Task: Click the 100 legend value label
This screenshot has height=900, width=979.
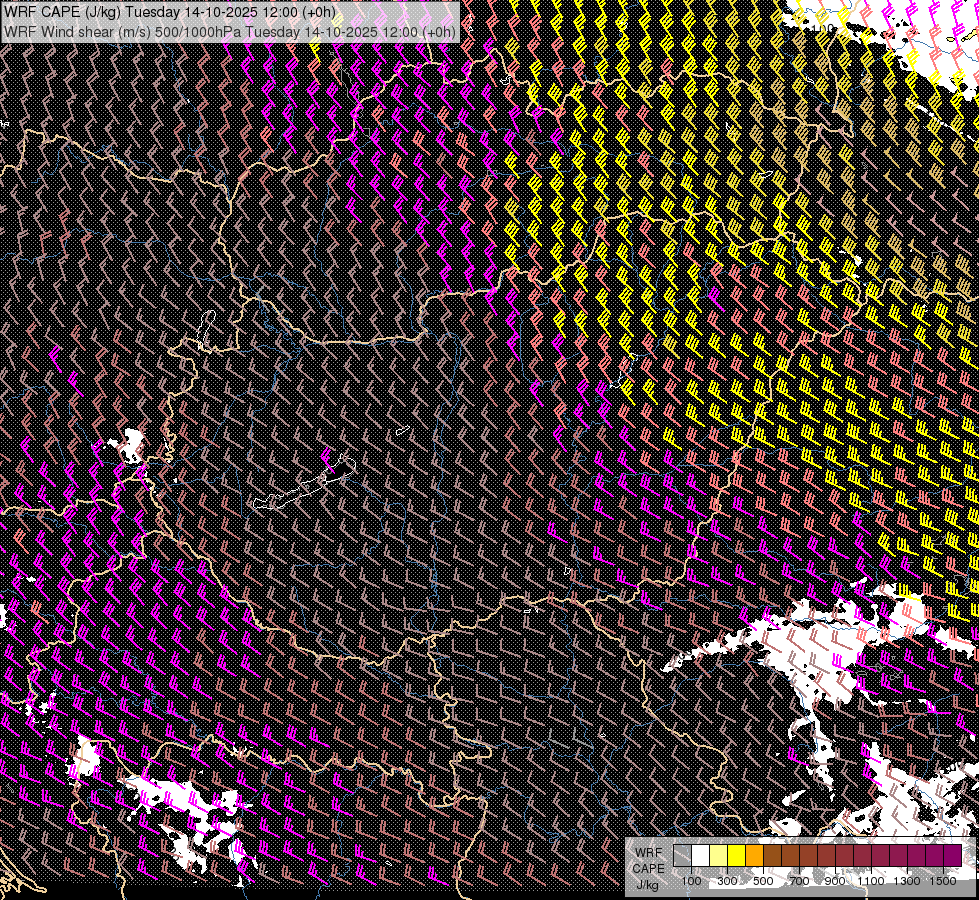Action: point(691,881)
